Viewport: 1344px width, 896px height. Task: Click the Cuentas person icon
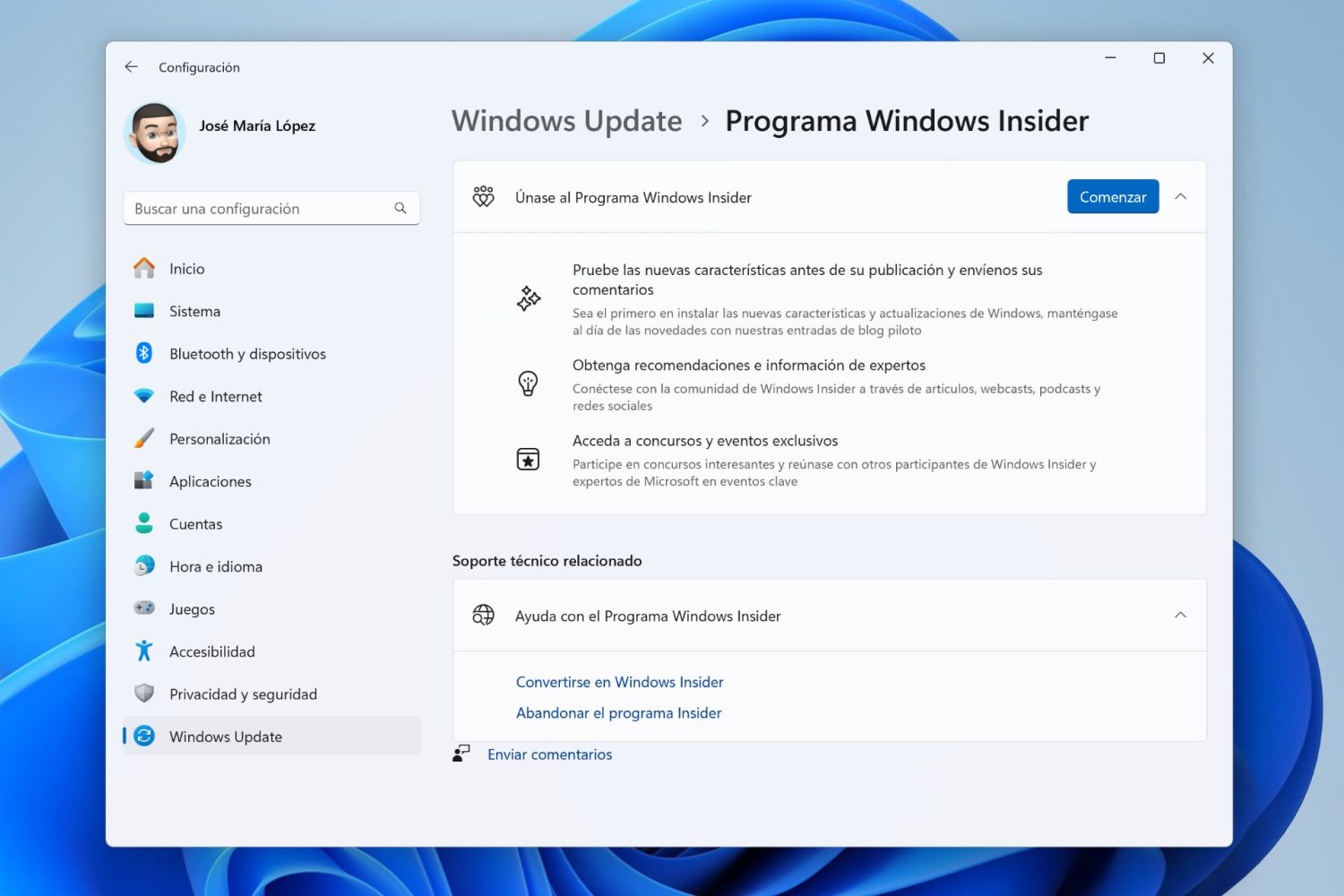click(144, 523)
